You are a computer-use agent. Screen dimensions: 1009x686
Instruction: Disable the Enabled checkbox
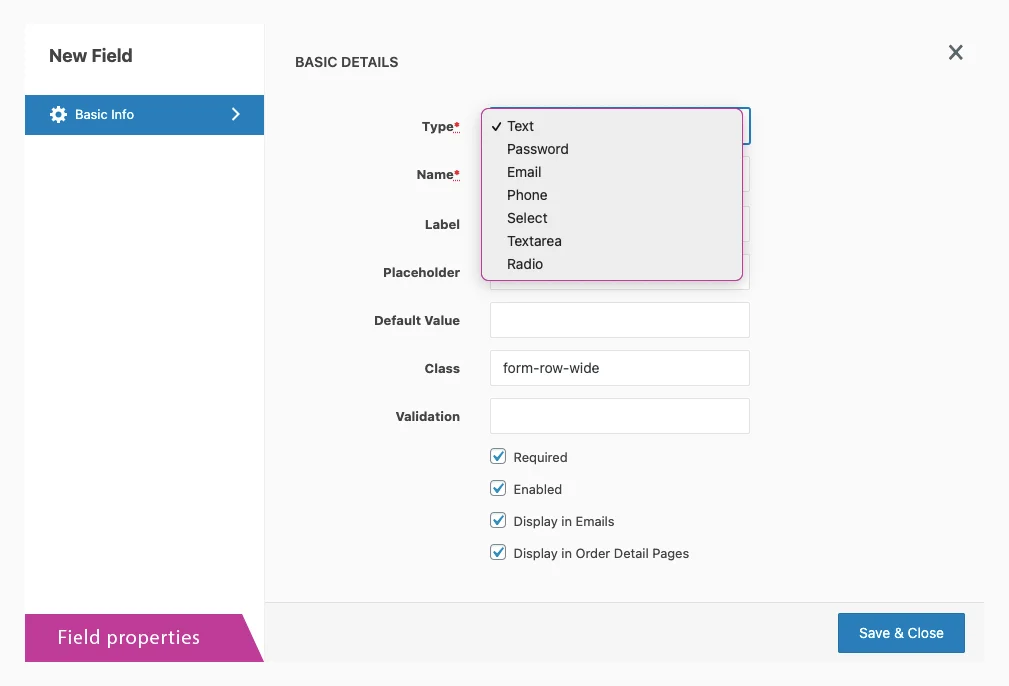pos(498,488)
